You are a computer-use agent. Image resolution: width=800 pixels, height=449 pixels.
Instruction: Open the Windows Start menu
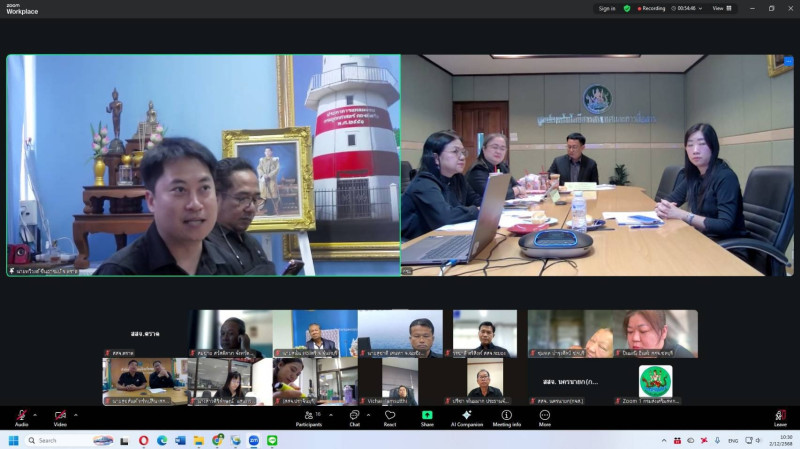coord(14,440)
